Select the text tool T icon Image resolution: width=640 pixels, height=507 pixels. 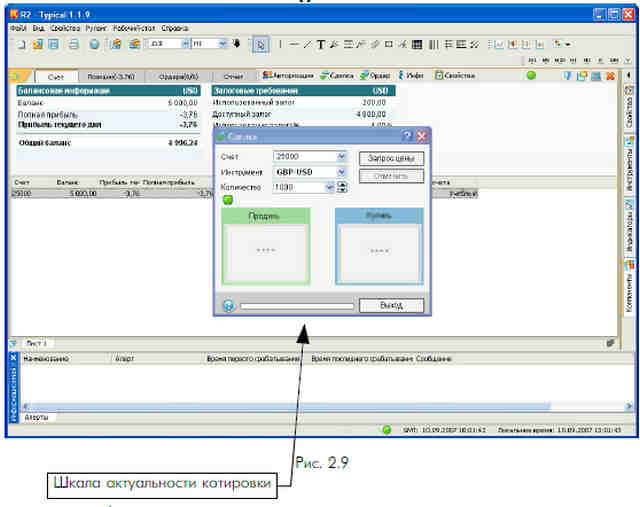pos(321,44)
